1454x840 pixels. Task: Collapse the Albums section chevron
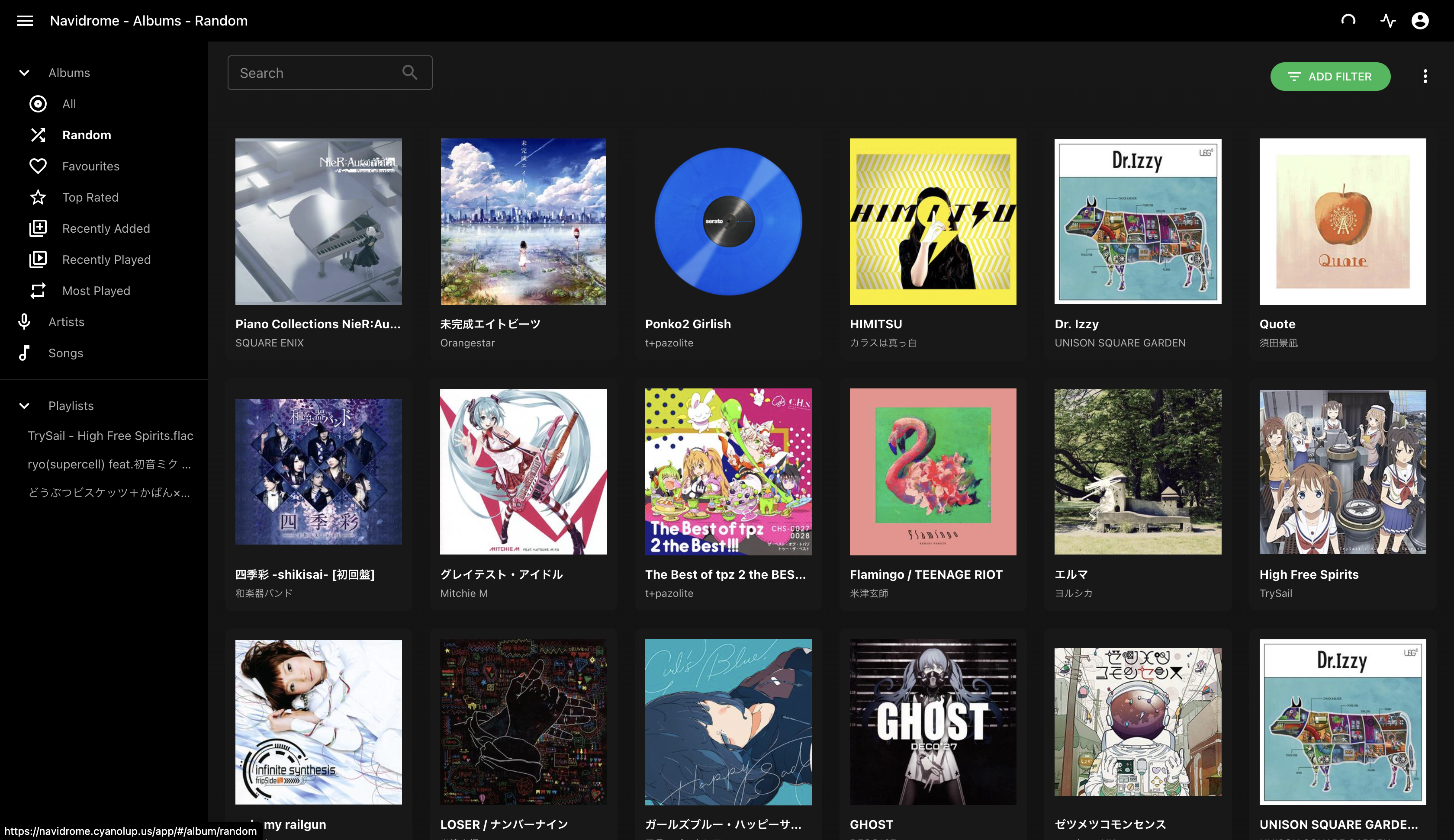(24, 73)
